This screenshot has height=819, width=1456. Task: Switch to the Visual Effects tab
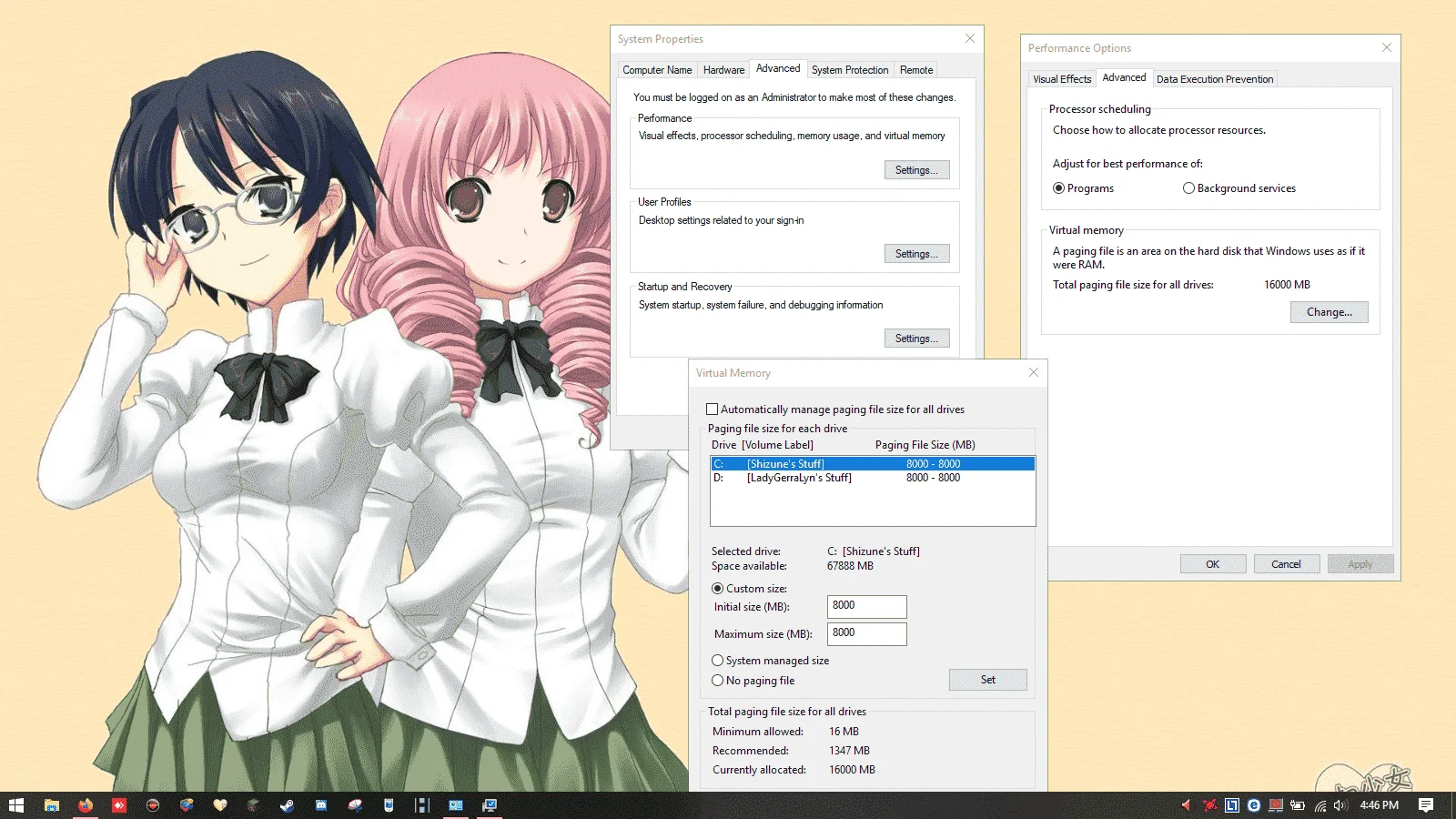tap(1062, 79)
